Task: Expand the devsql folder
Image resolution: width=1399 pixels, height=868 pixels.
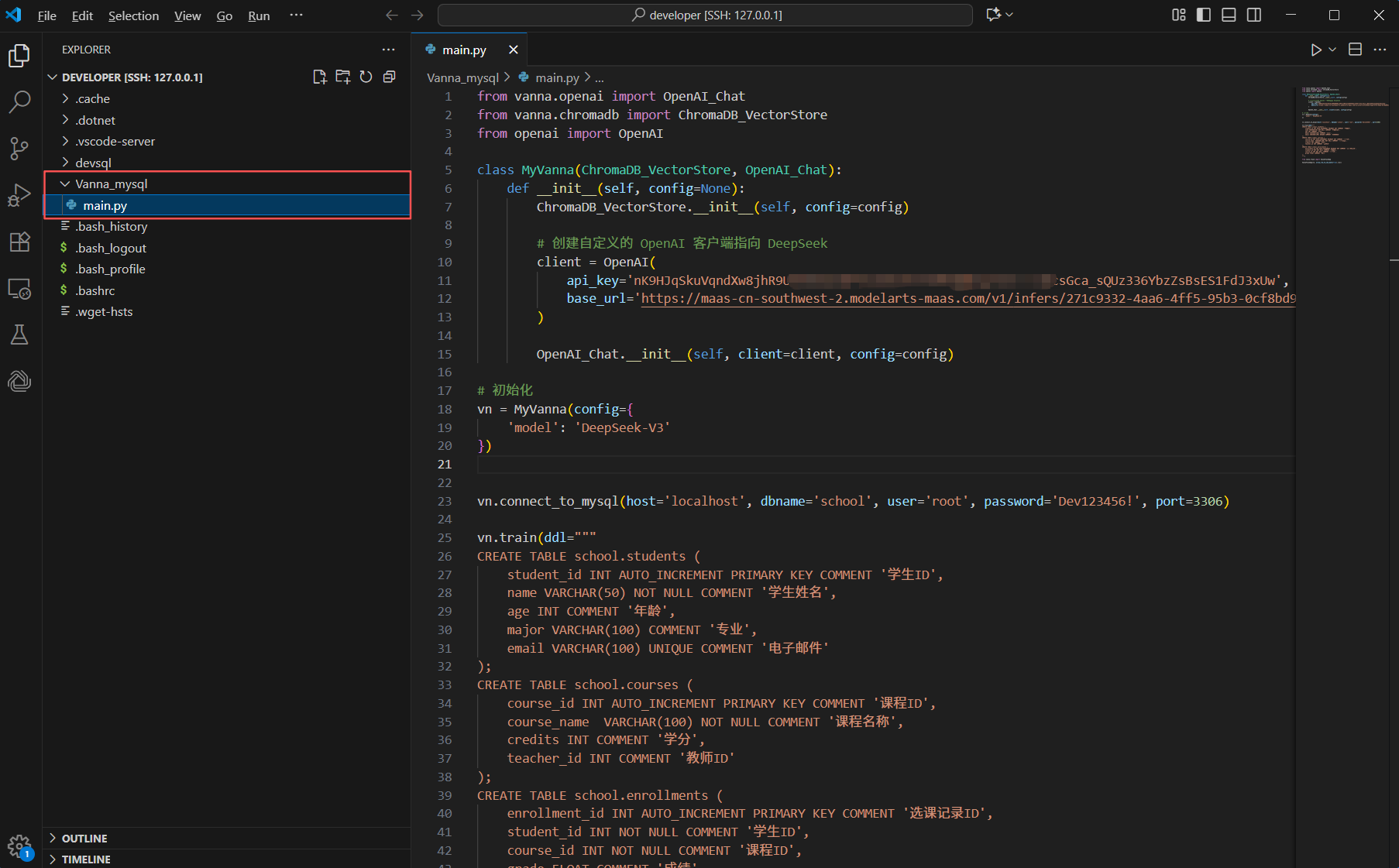Action: [x=226, y=163]
